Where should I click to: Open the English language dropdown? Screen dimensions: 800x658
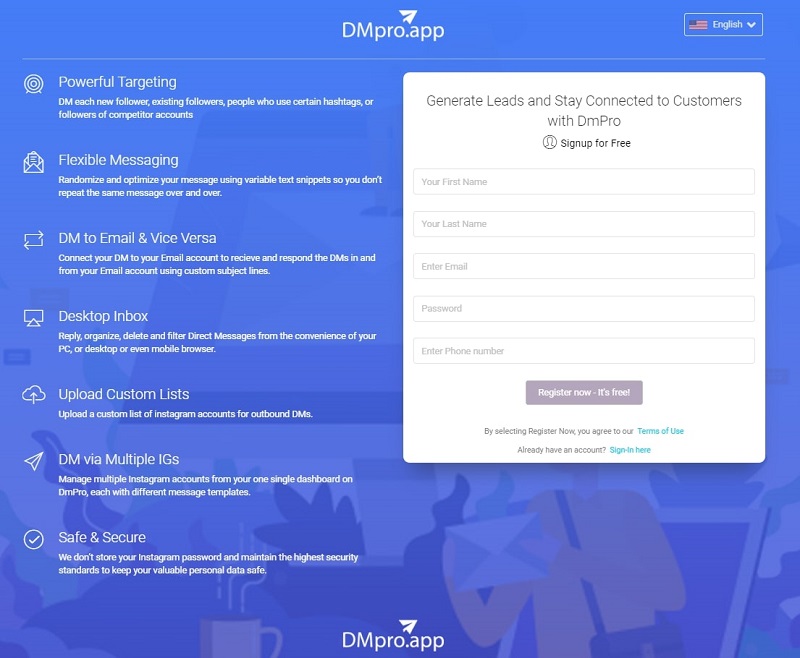pyautogui.click(x=723, y=24)
